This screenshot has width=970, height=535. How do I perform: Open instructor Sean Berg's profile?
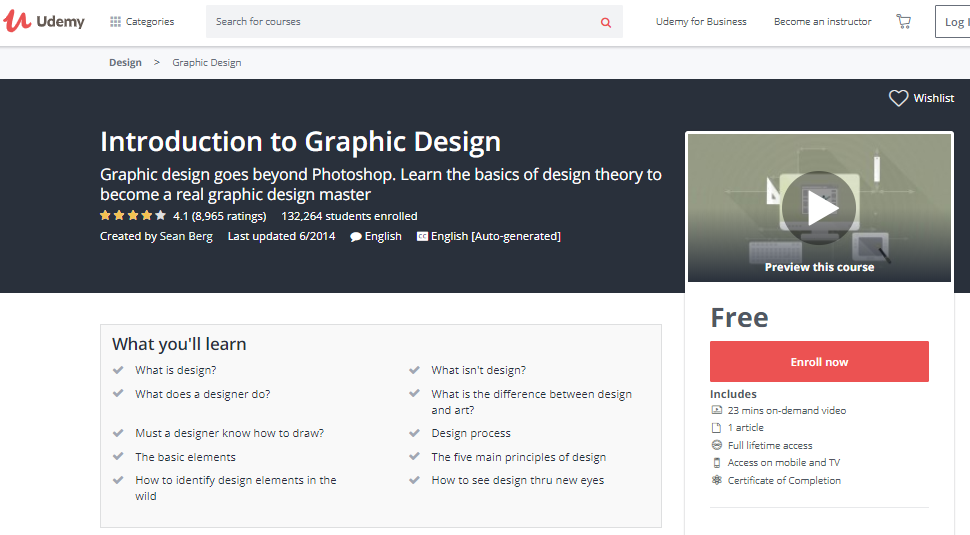[x=186, y=236]
